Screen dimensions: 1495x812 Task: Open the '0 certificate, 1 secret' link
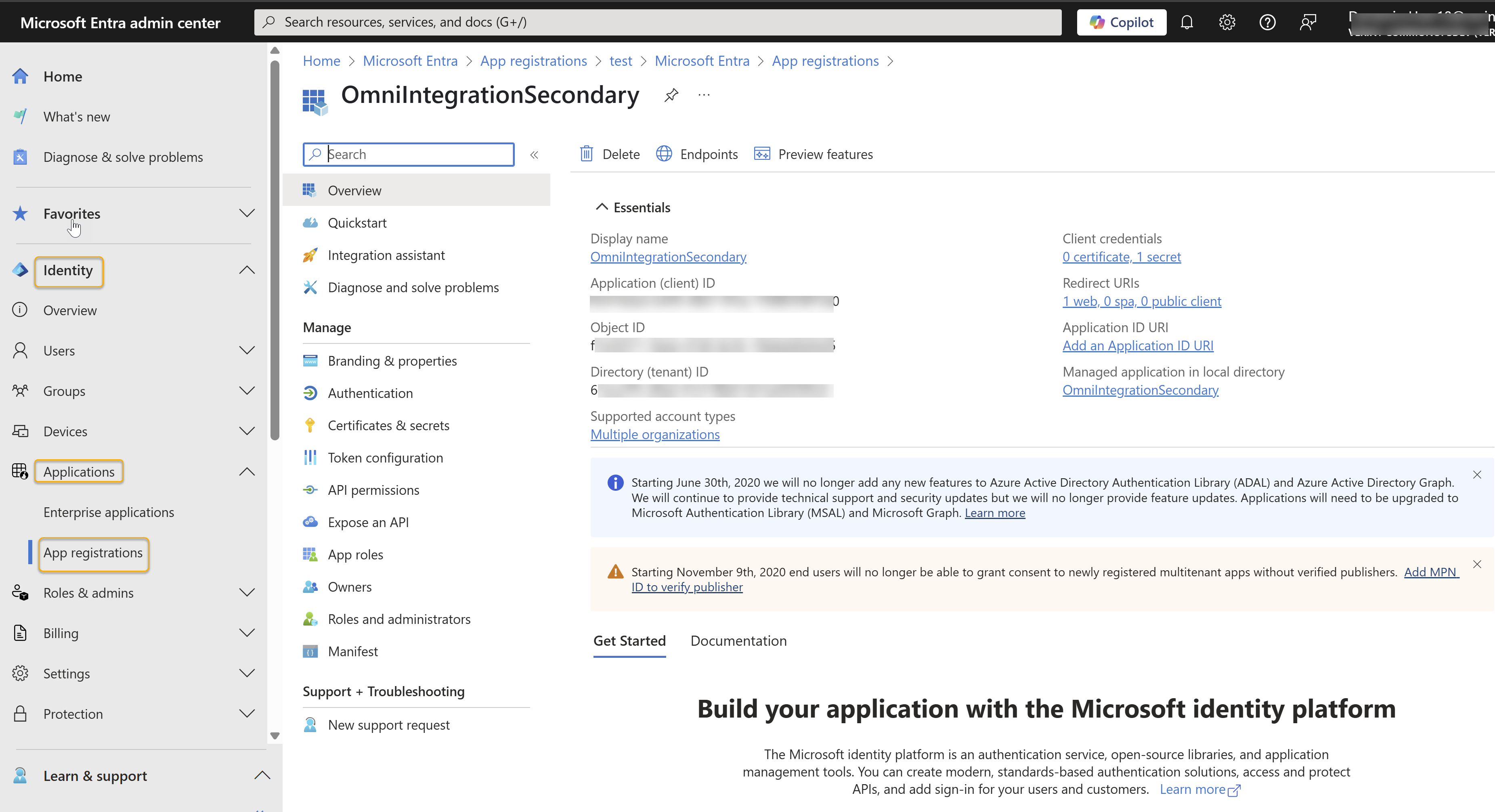pyautogui.click(x=1121, y=256)
